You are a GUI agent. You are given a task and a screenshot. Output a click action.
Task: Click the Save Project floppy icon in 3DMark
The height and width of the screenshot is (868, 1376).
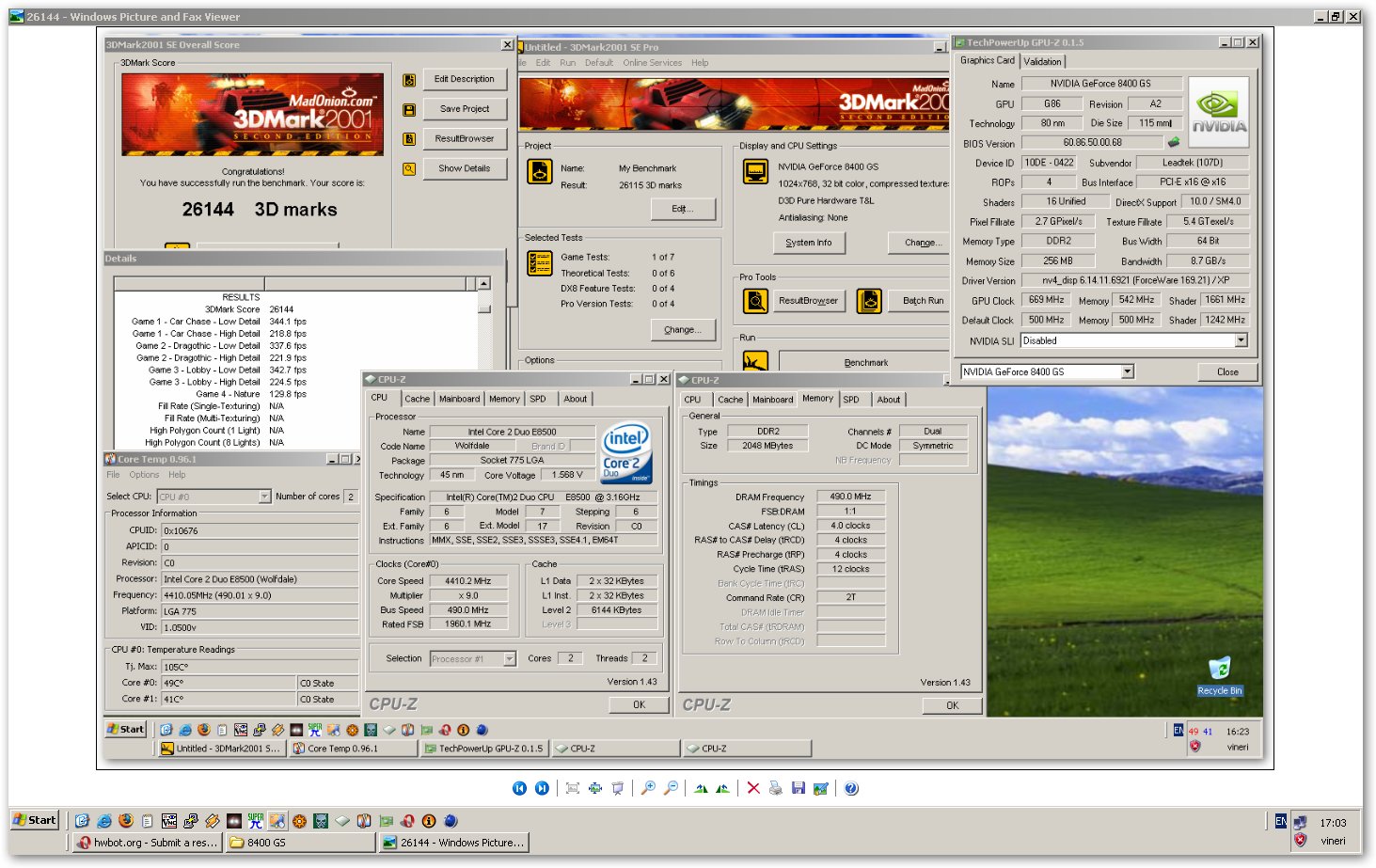coord(409,110)
